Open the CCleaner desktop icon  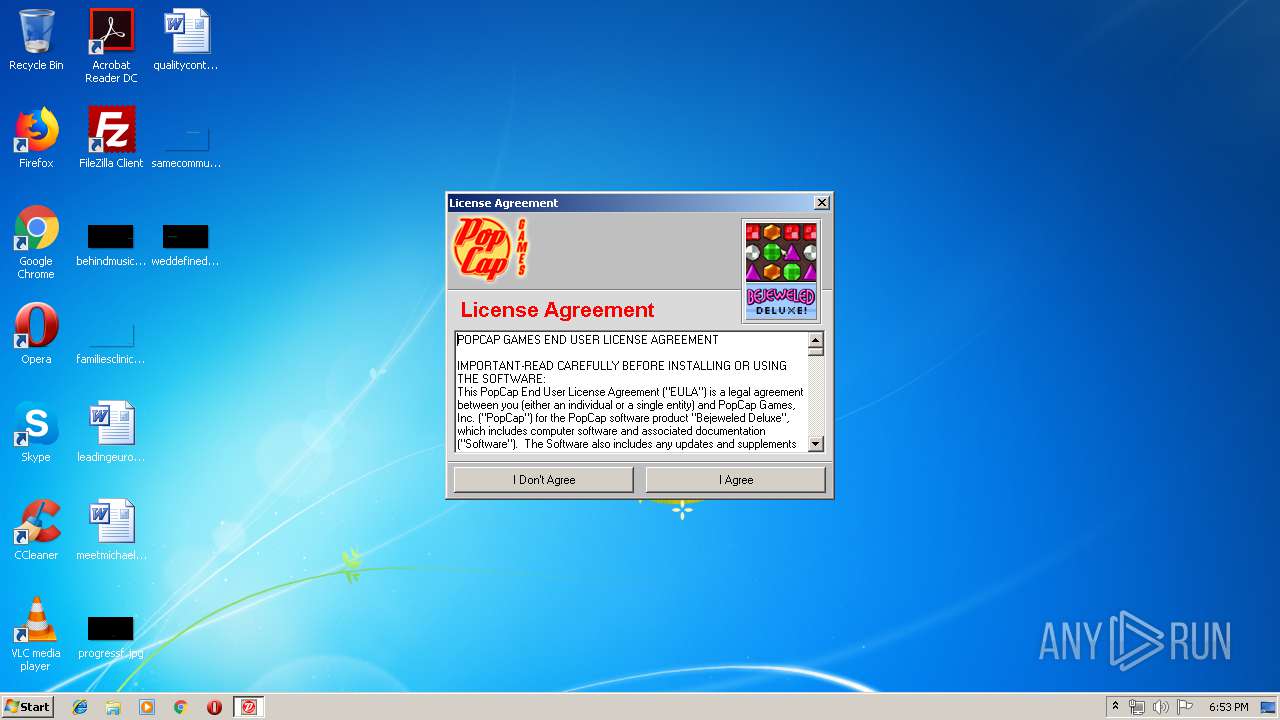coord(36,530)
